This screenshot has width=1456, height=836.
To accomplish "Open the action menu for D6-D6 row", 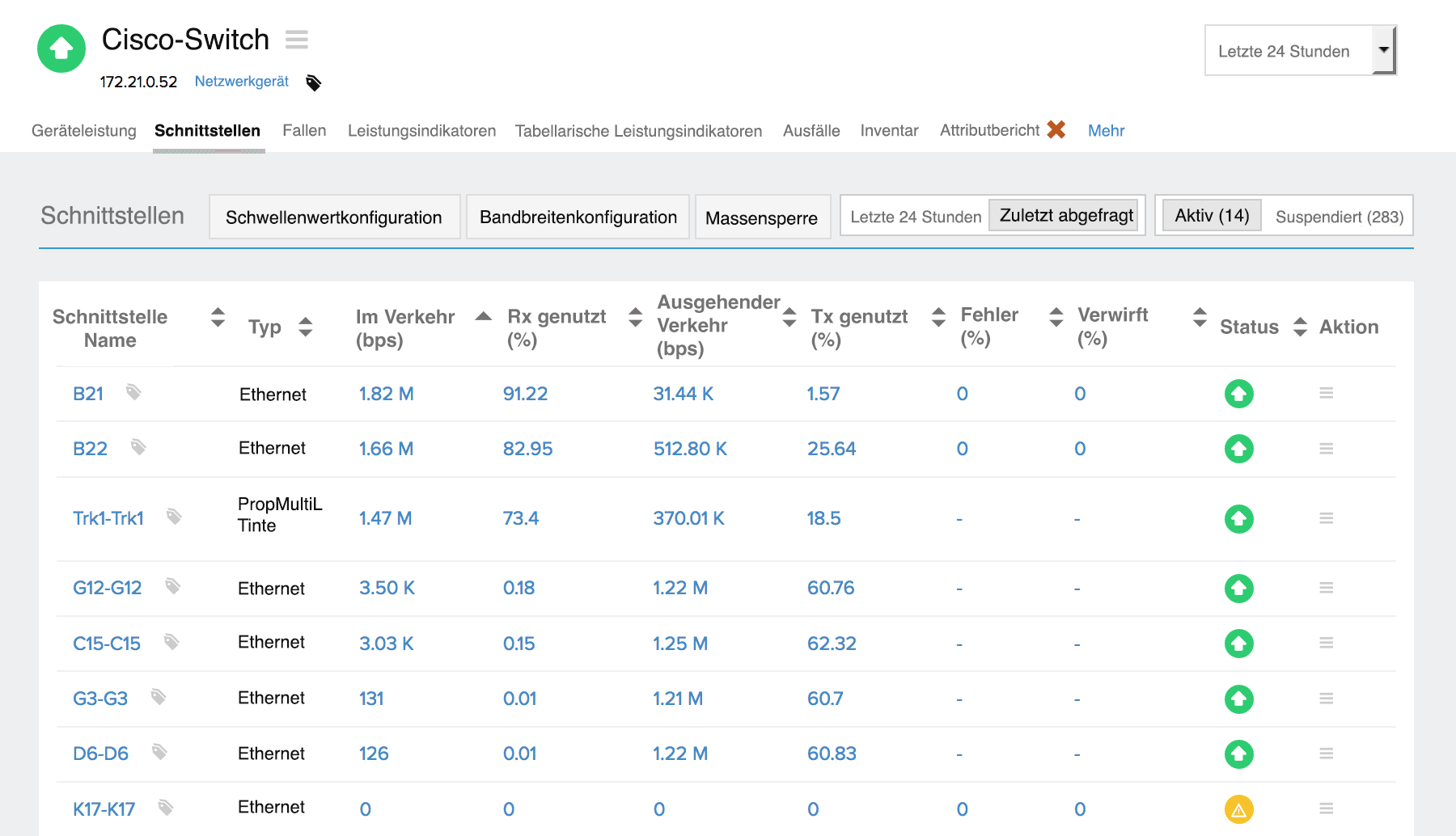I will coord(1326,754).
